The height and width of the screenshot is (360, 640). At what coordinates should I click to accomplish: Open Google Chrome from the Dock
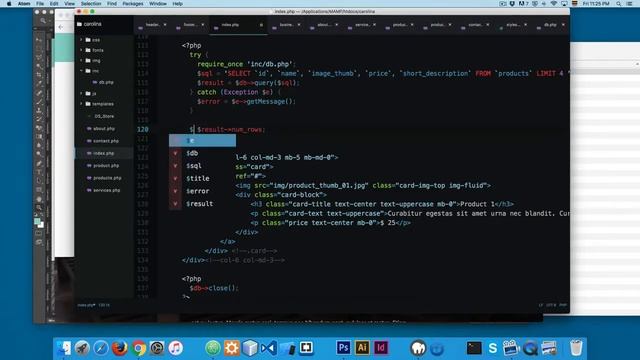[x=138, y=348]
